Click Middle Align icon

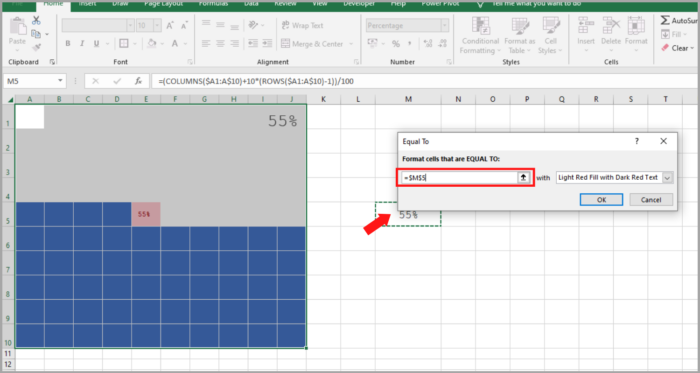[x=220, y=25]
